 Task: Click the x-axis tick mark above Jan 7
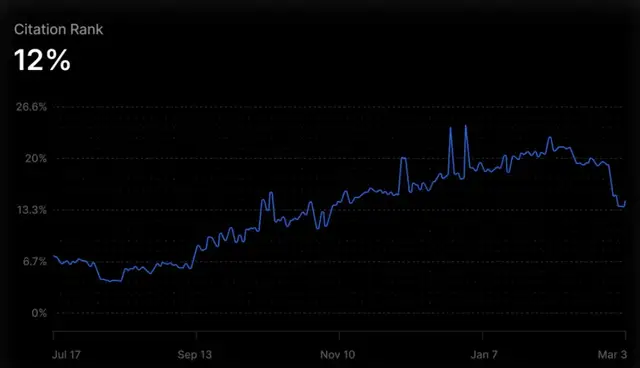click(x=482, y=335)
